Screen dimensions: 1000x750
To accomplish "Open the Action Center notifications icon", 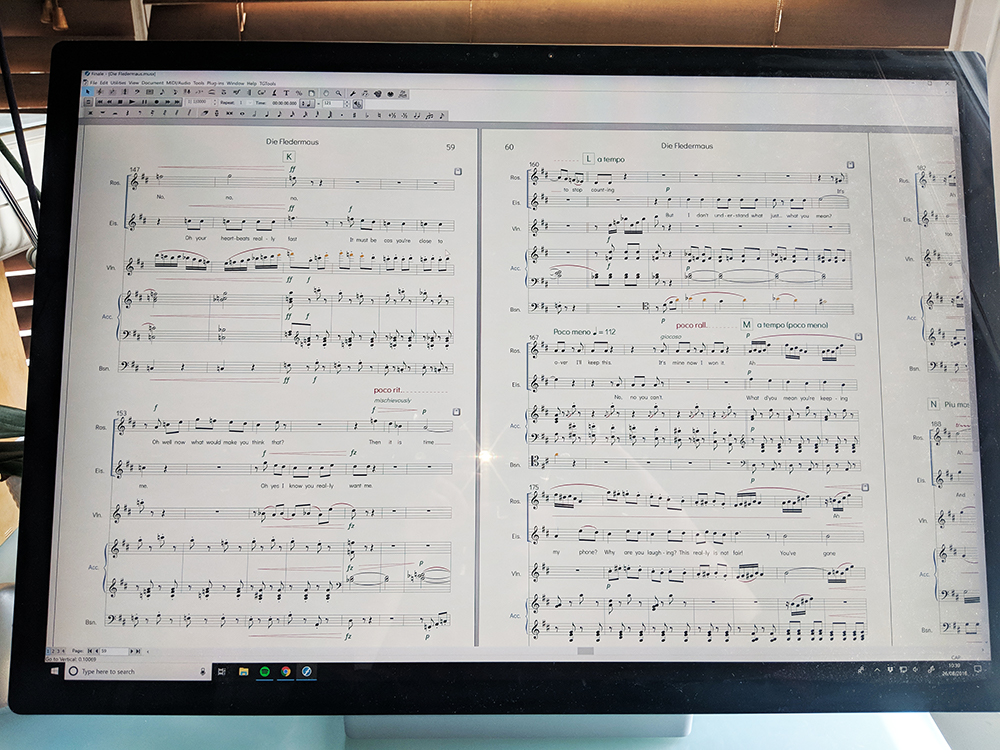I will click(x=978, y=668).
